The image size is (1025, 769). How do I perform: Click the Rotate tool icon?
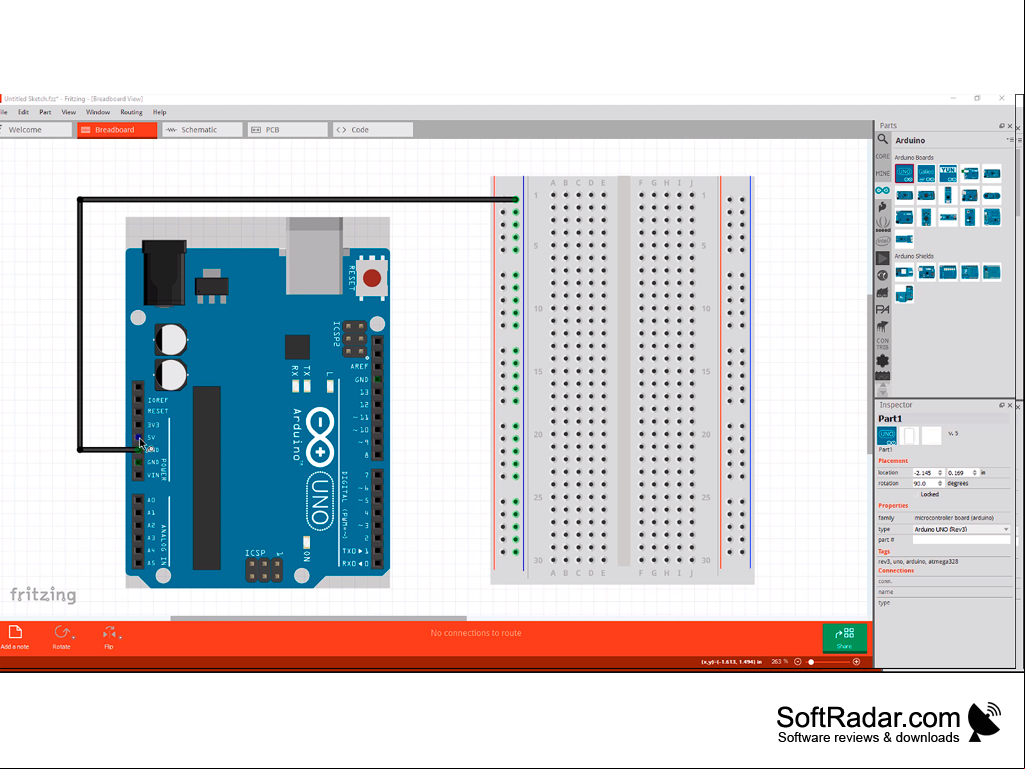tap(62, 632)
